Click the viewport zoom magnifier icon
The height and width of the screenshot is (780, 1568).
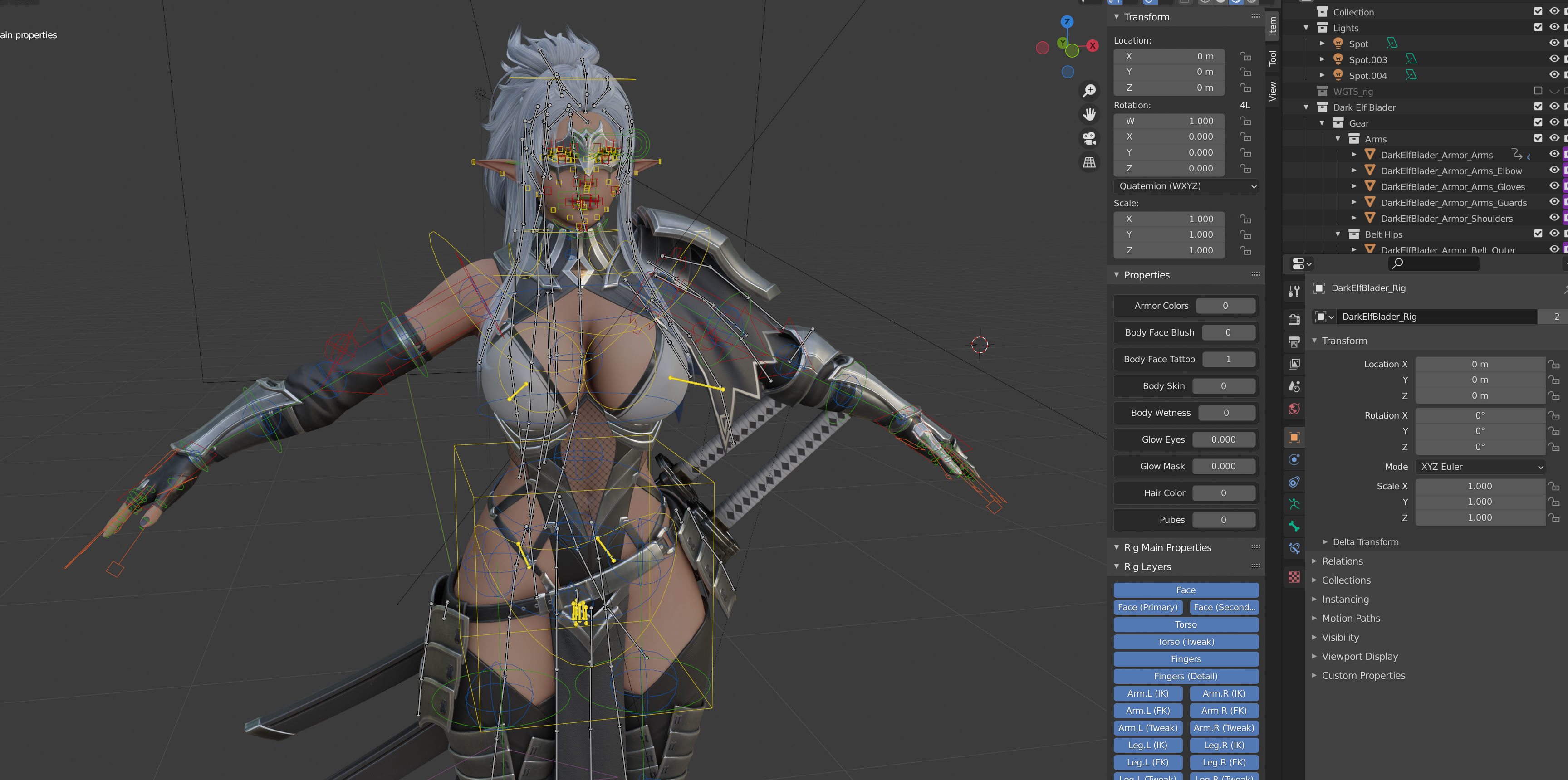coord(1089,91)
